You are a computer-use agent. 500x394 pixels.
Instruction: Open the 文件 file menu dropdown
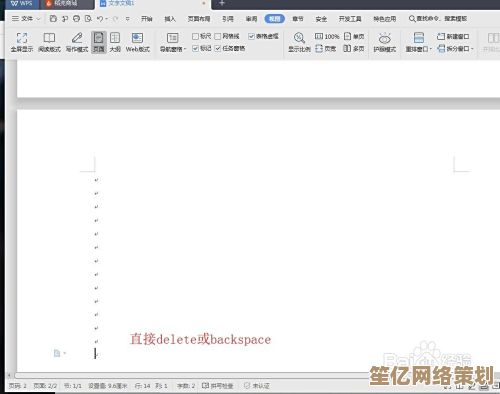point(26,19)
